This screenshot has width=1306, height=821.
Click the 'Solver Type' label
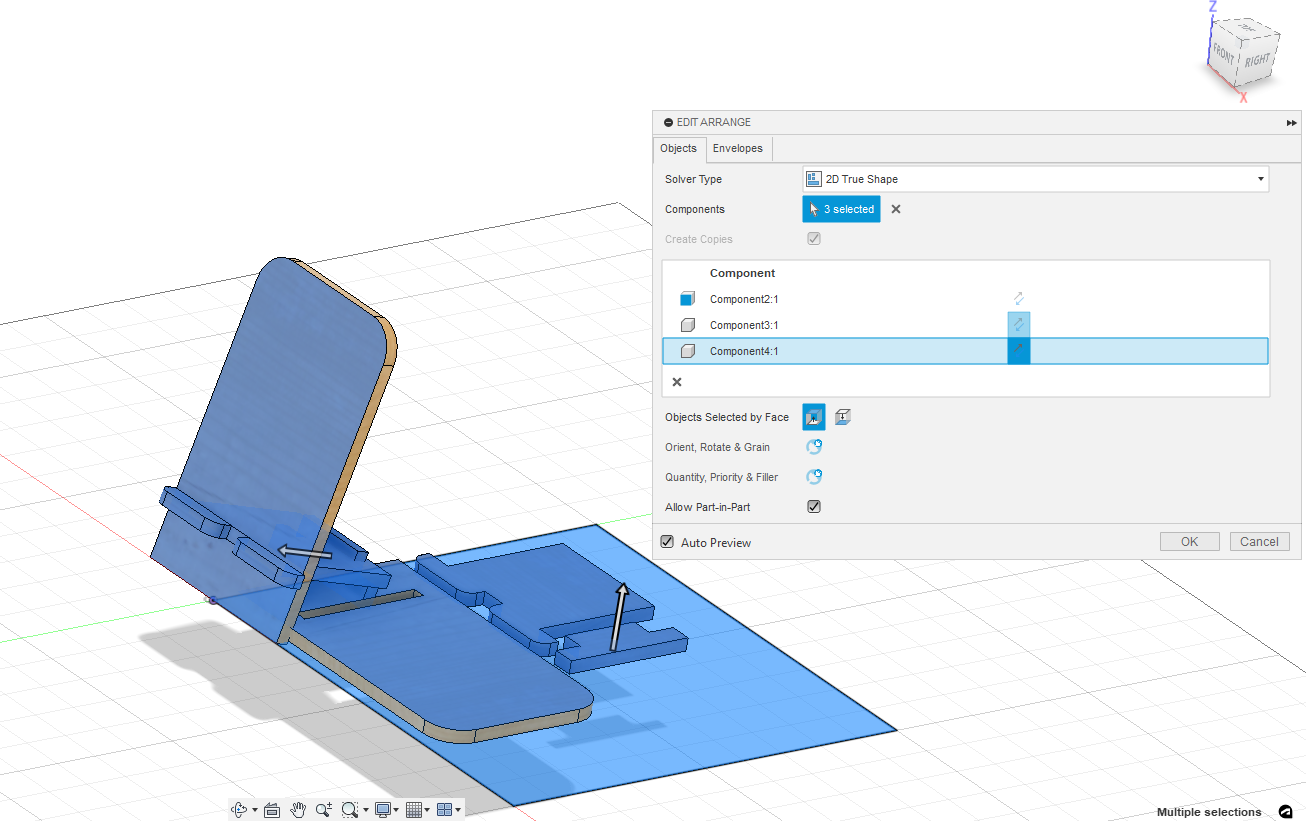pos(693,179)
